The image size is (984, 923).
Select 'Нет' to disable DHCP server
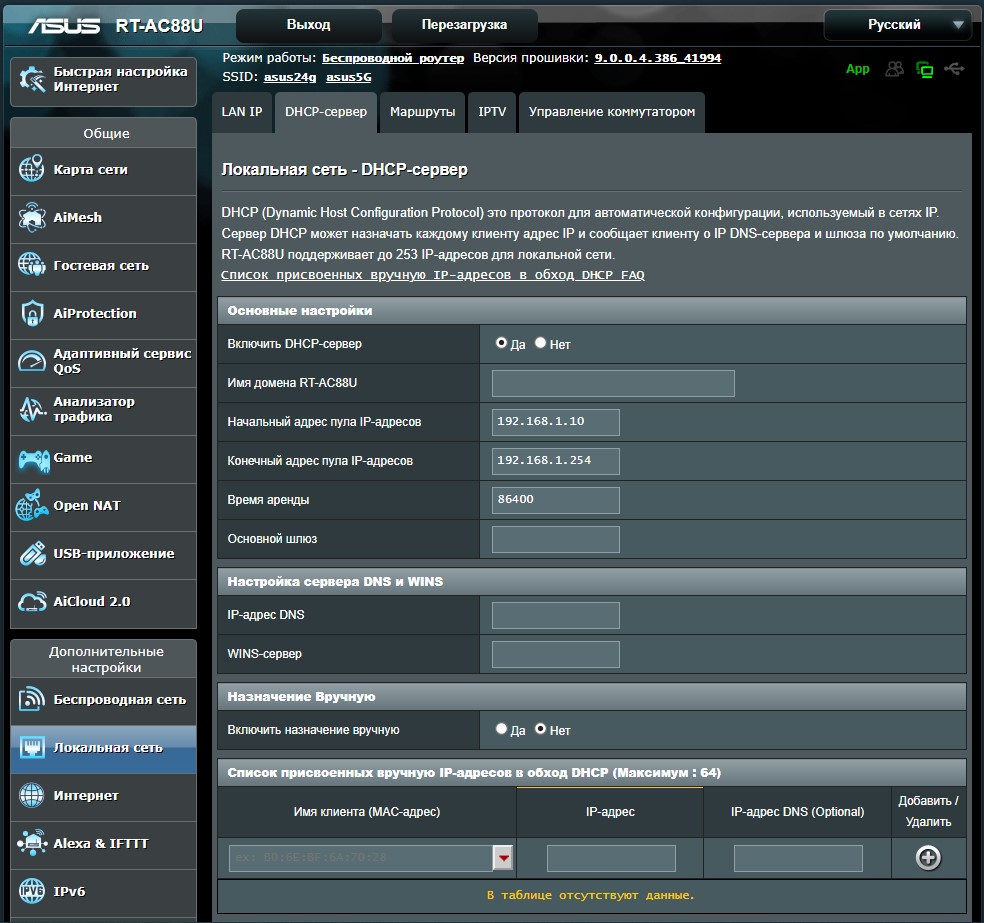click(541, 343)
